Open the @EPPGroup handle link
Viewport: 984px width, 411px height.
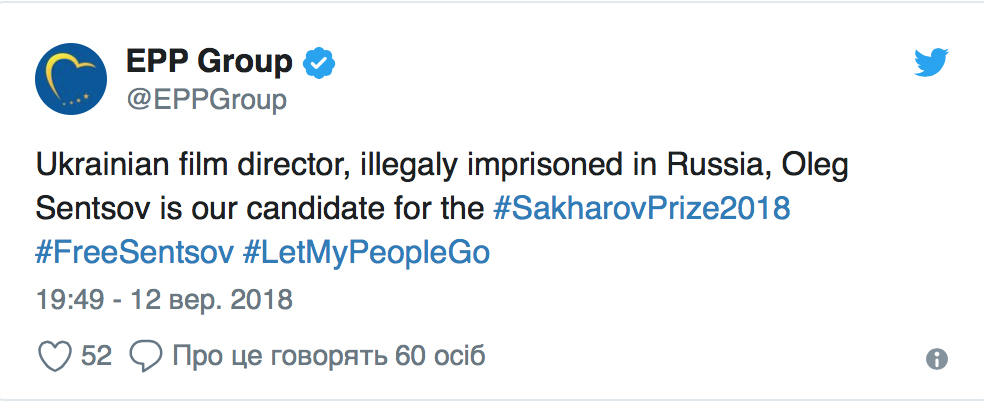pos(206,100)
